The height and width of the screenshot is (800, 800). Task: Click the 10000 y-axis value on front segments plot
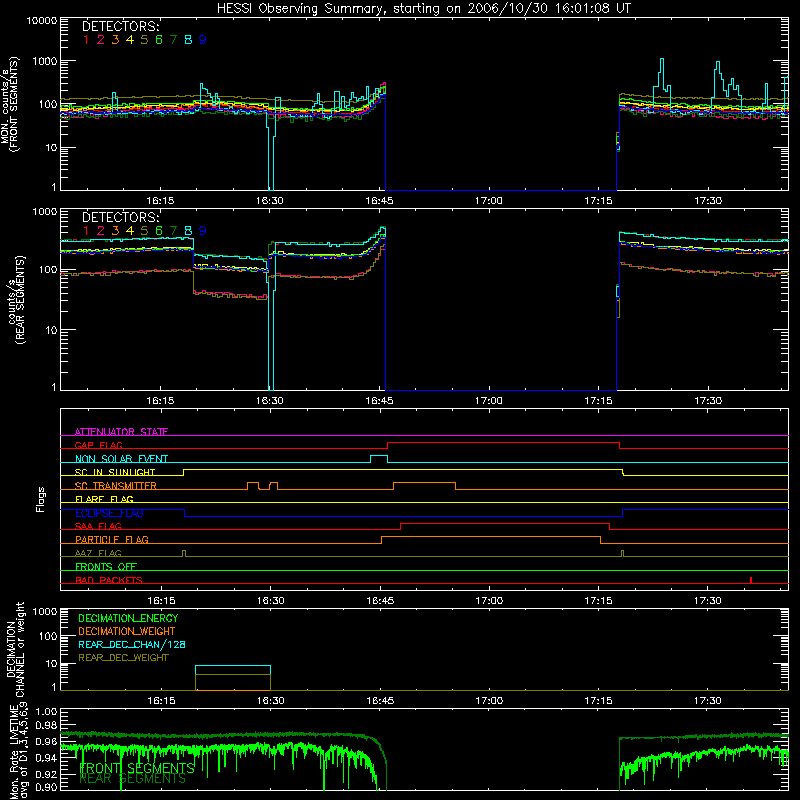(x=42, y=21)
